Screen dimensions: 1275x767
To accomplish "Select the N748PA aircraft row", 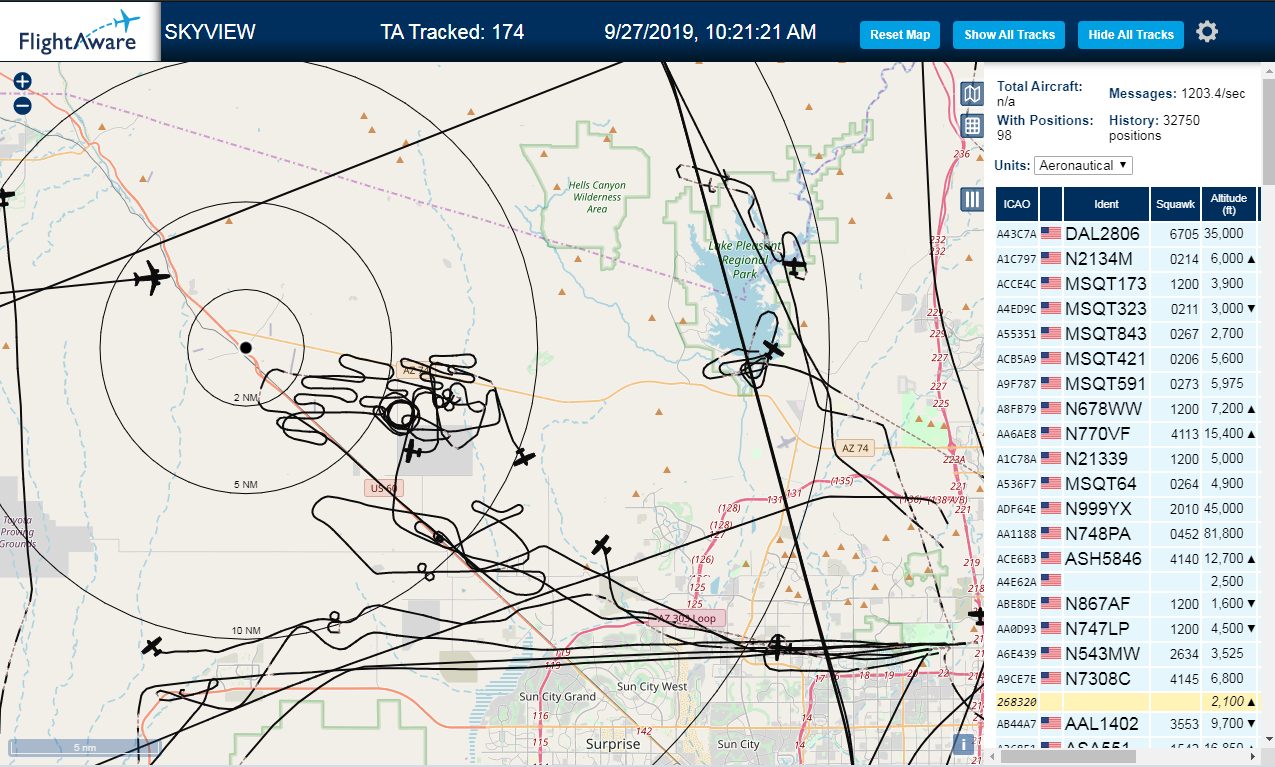I will [1127, 533].
